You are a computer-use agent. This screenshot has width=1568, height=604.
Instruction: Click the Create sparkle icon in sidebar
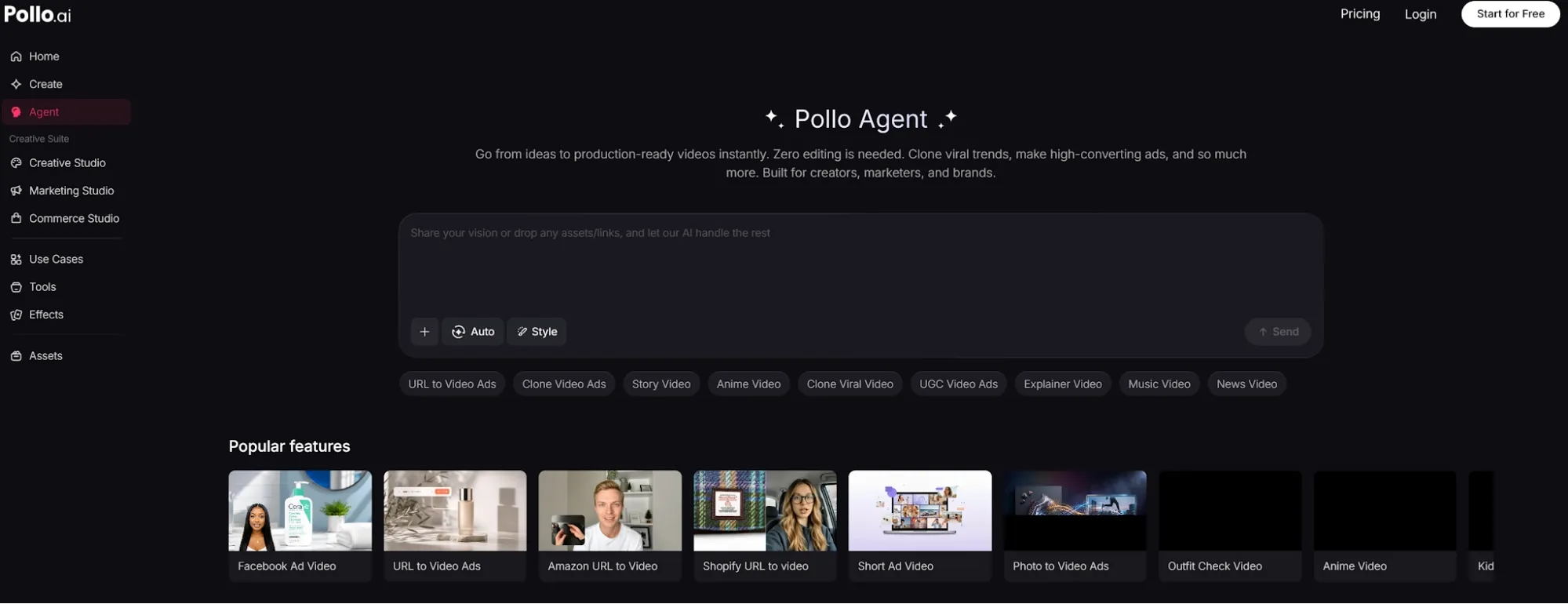coord(16,84)
